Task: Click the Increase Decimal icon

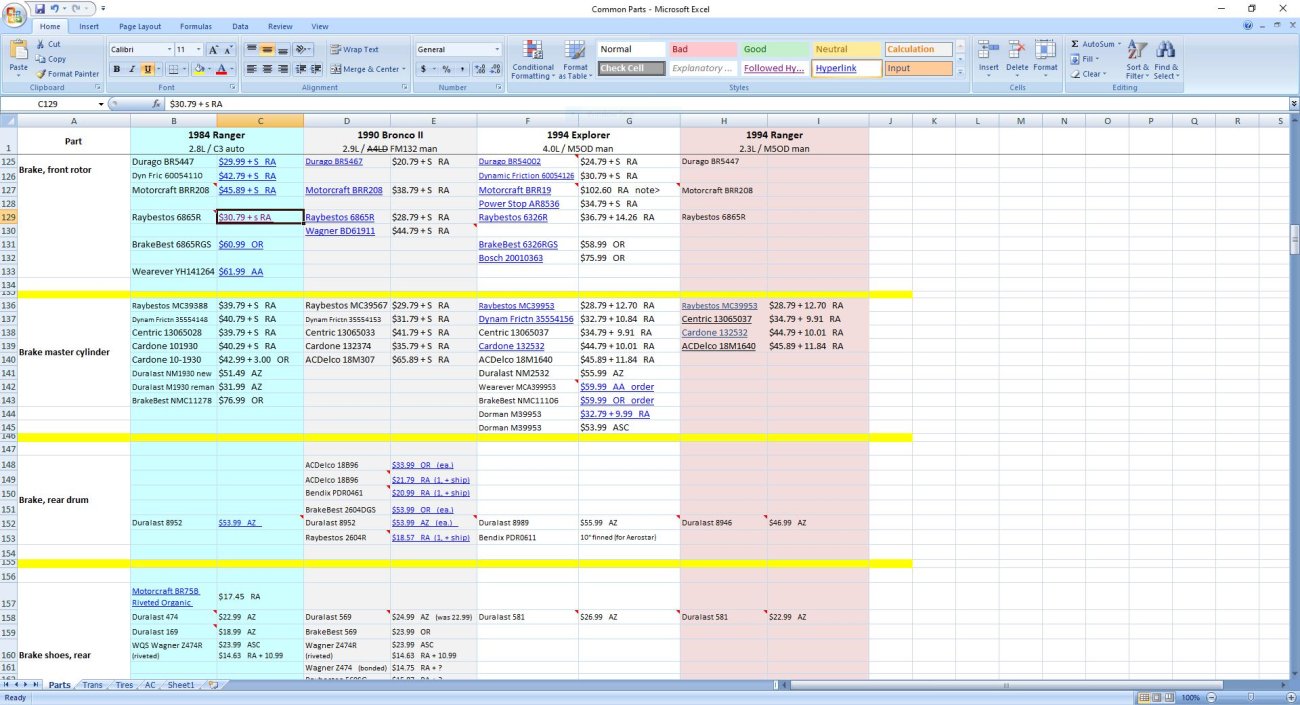Action: coord(480,69)
